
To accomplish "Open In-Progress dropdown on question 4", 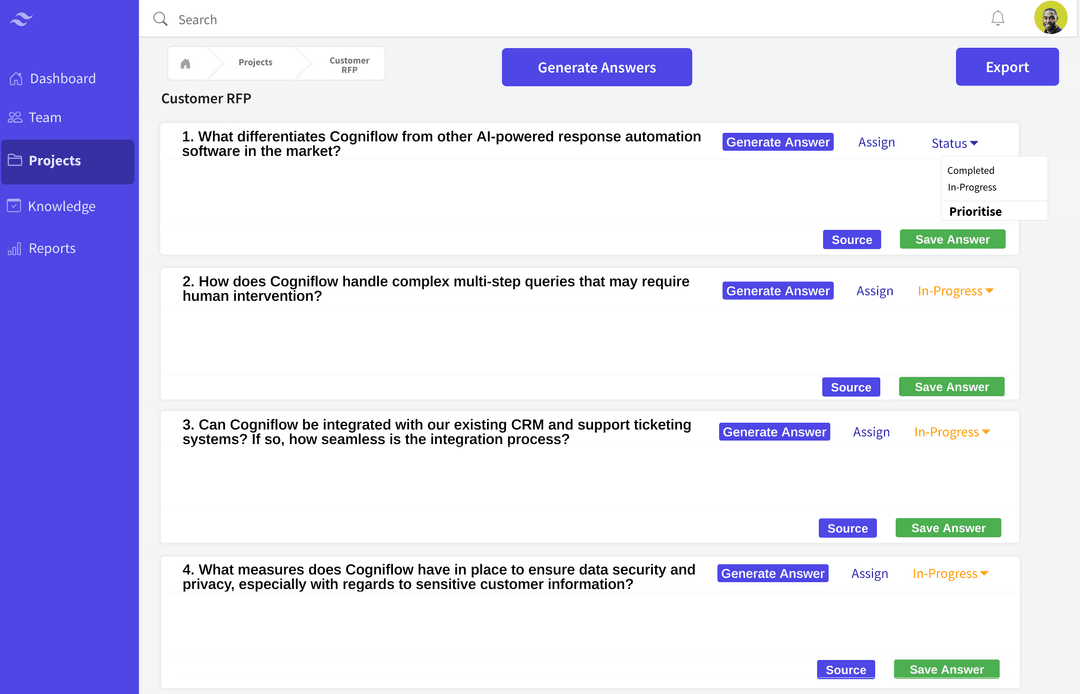I will point(951,574).
